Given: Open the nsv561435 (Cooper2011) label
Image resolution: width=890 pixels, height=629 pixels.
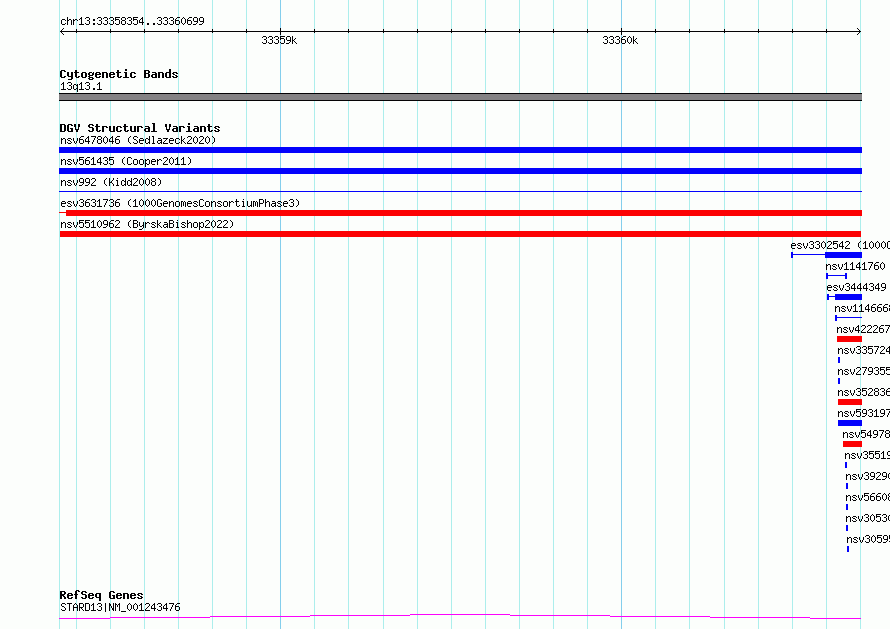Looking at the screenshot, I should pos(126,161).
